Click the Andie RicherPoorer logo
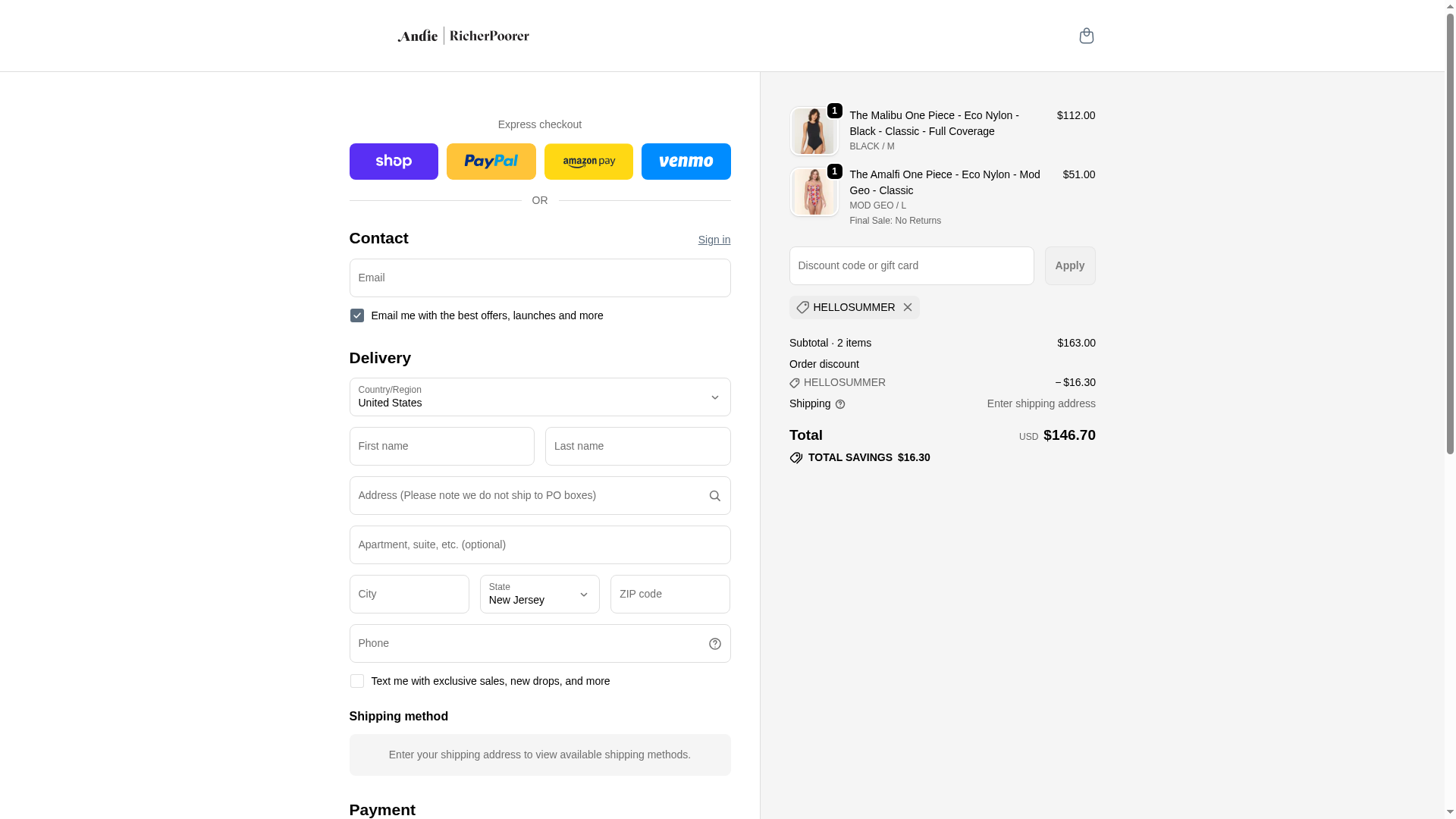The image size is (1456, 819). [x=463, y=36]
